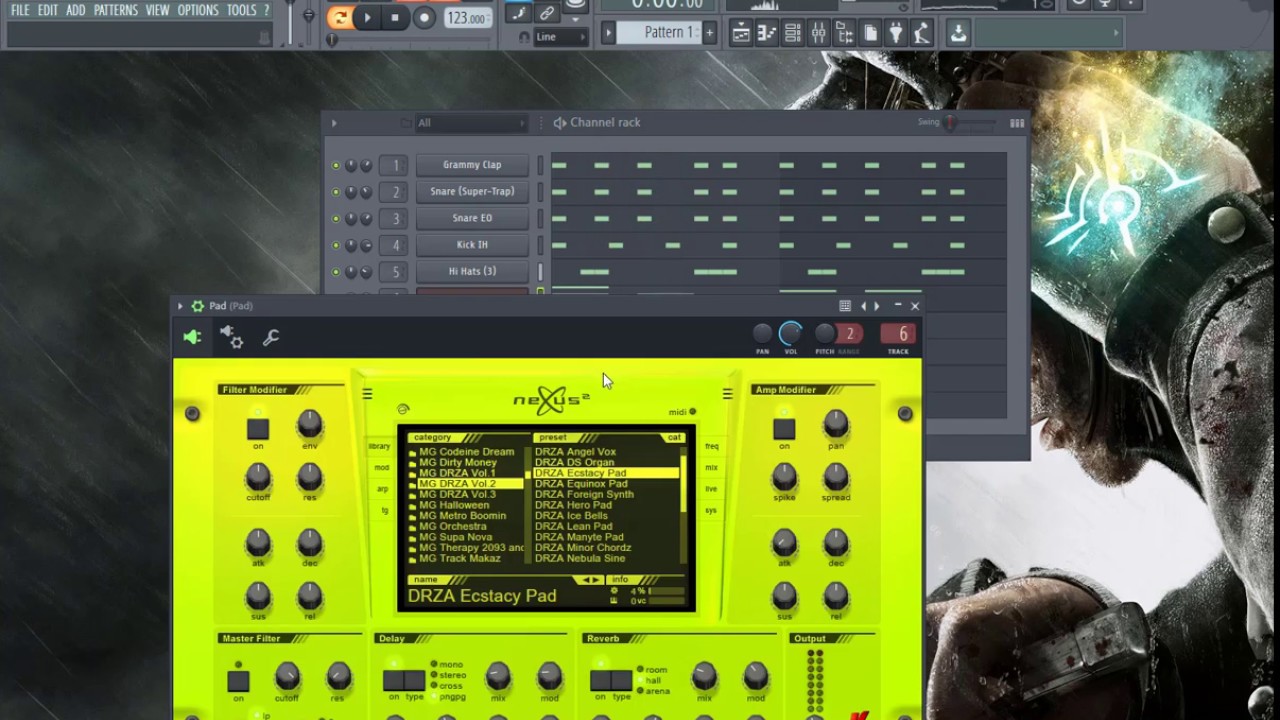Image resolution: width=1280 pixels, height=720 pixels.
Task: Open the channel rack All filter dropdown
Action: pyautogui.click(x=470, y=123)
